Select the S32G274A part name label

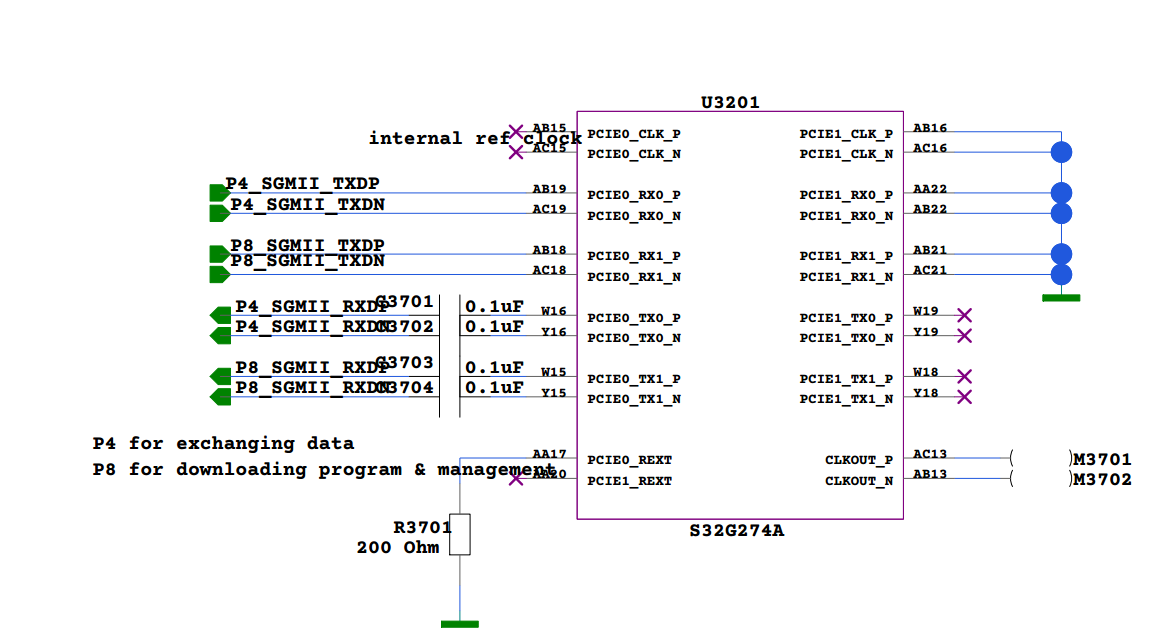click(737, 531)
